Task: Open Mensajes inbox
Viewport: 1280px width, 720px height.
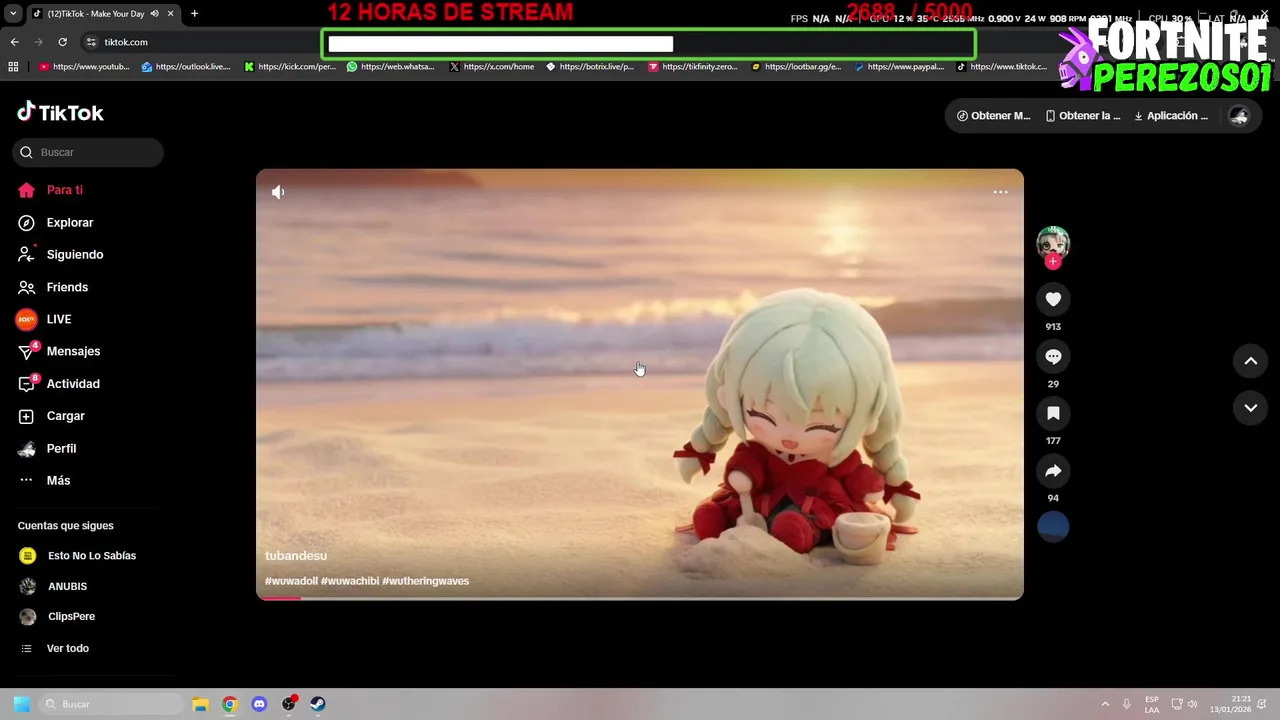Action: point(58,351)
